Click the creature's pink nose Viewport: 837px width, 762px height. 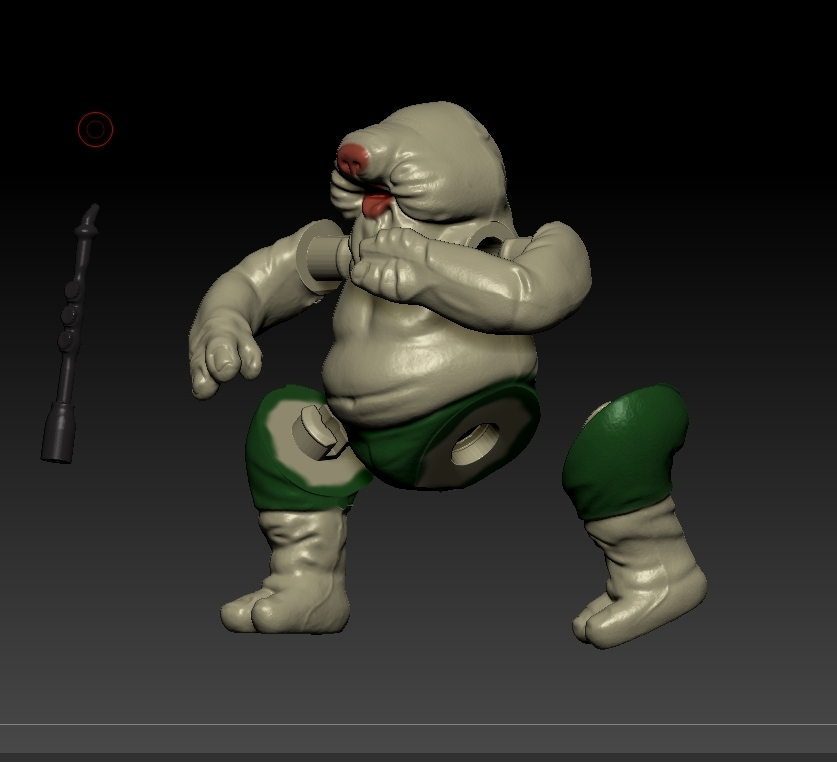(353, 159)
